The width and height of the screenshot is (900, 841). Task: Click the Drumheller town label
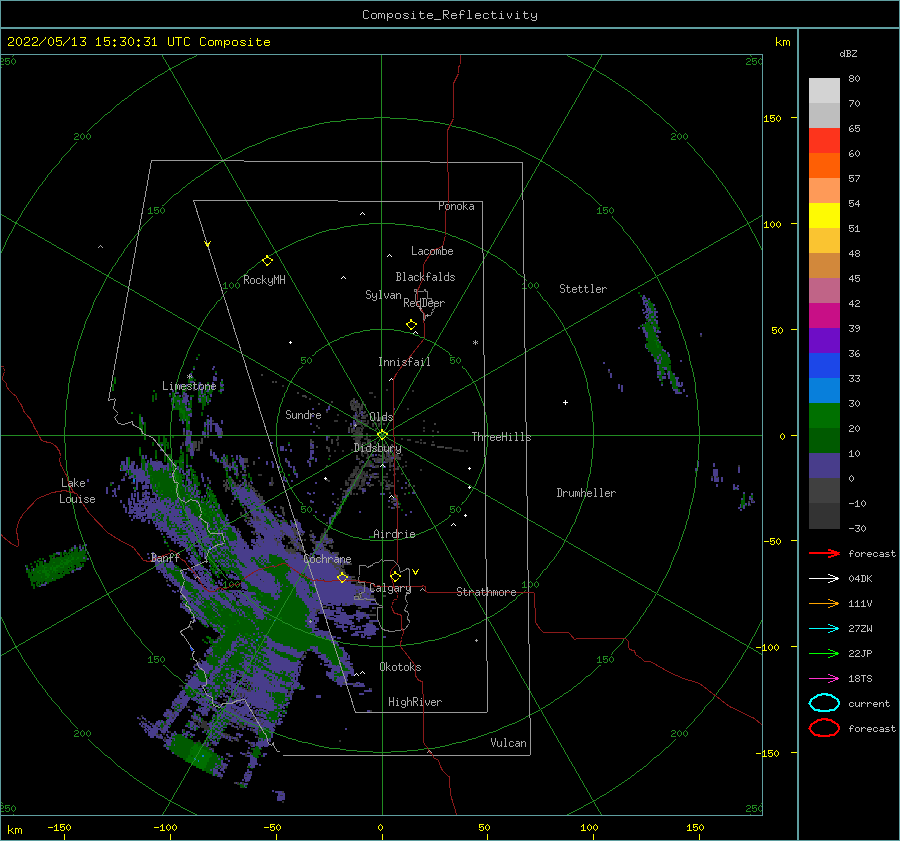click(x=586, y=493)
